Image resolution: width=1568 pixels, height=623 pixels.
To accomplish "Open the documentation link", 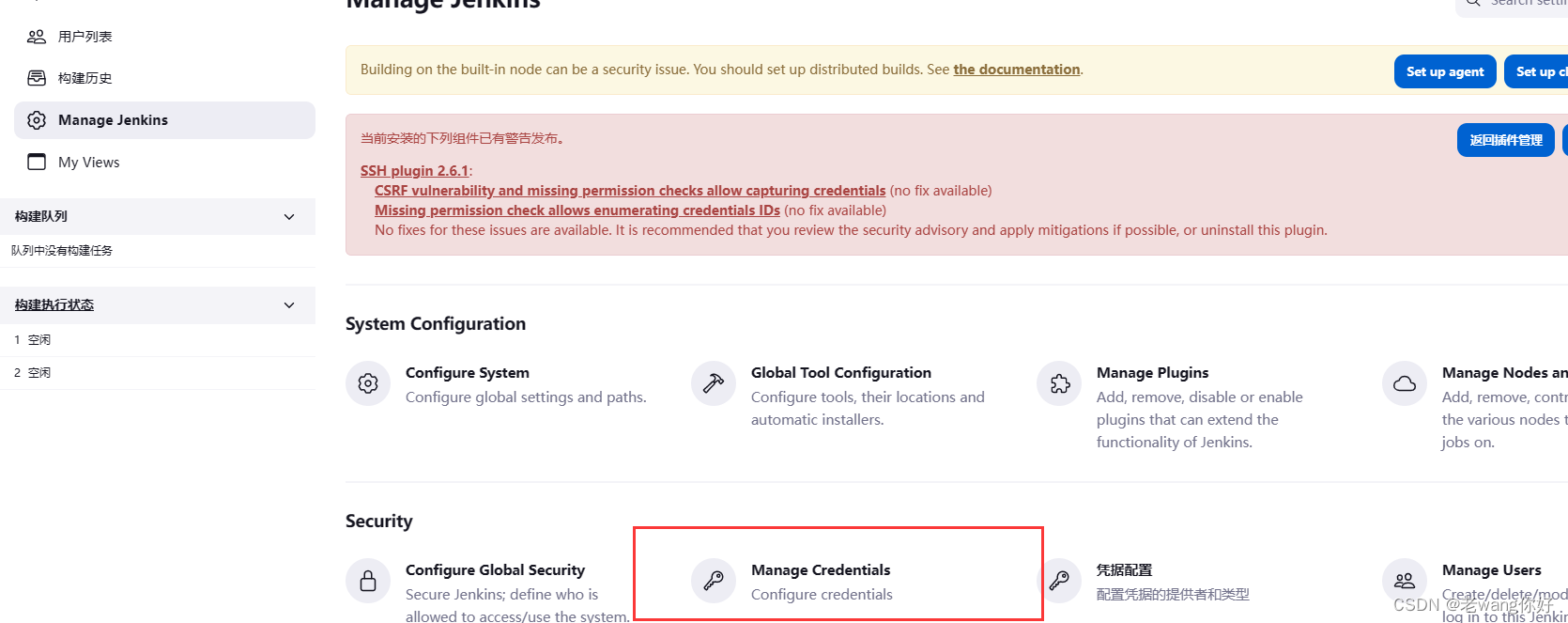I will pos(1016,70).
